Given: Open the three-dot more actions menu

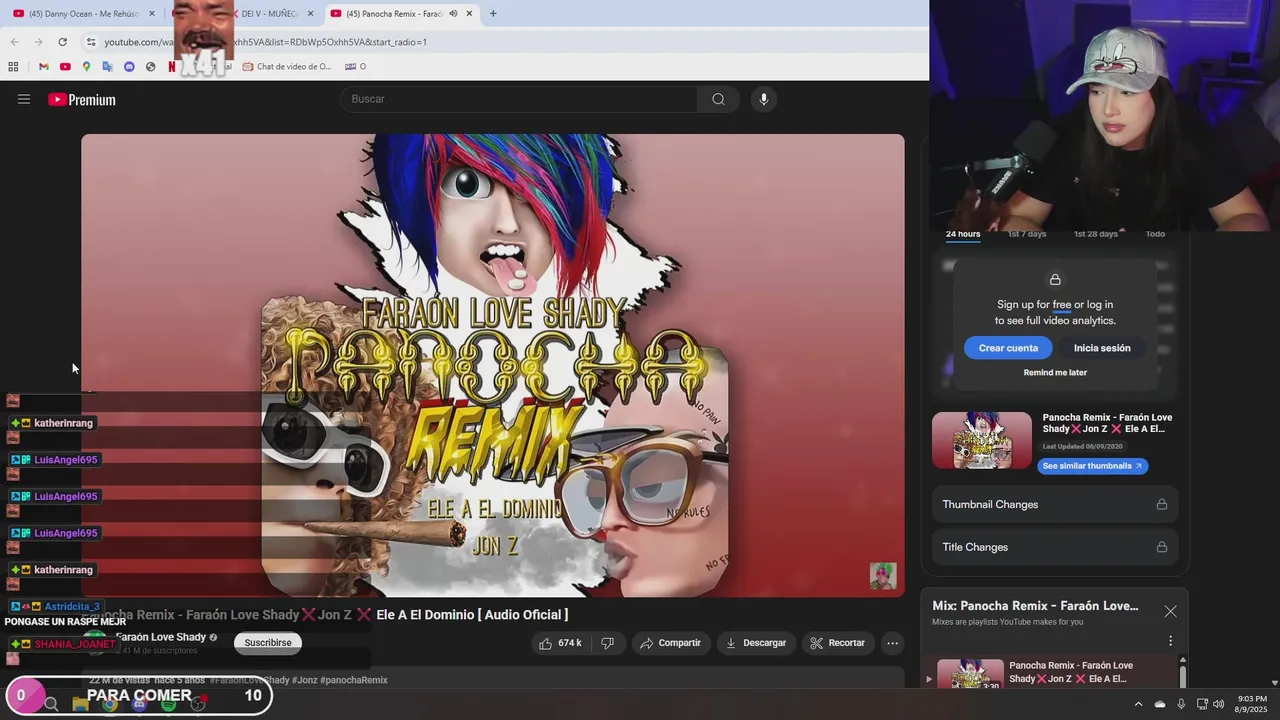Looking at the screenshot, I should click(x=892, y=643).
